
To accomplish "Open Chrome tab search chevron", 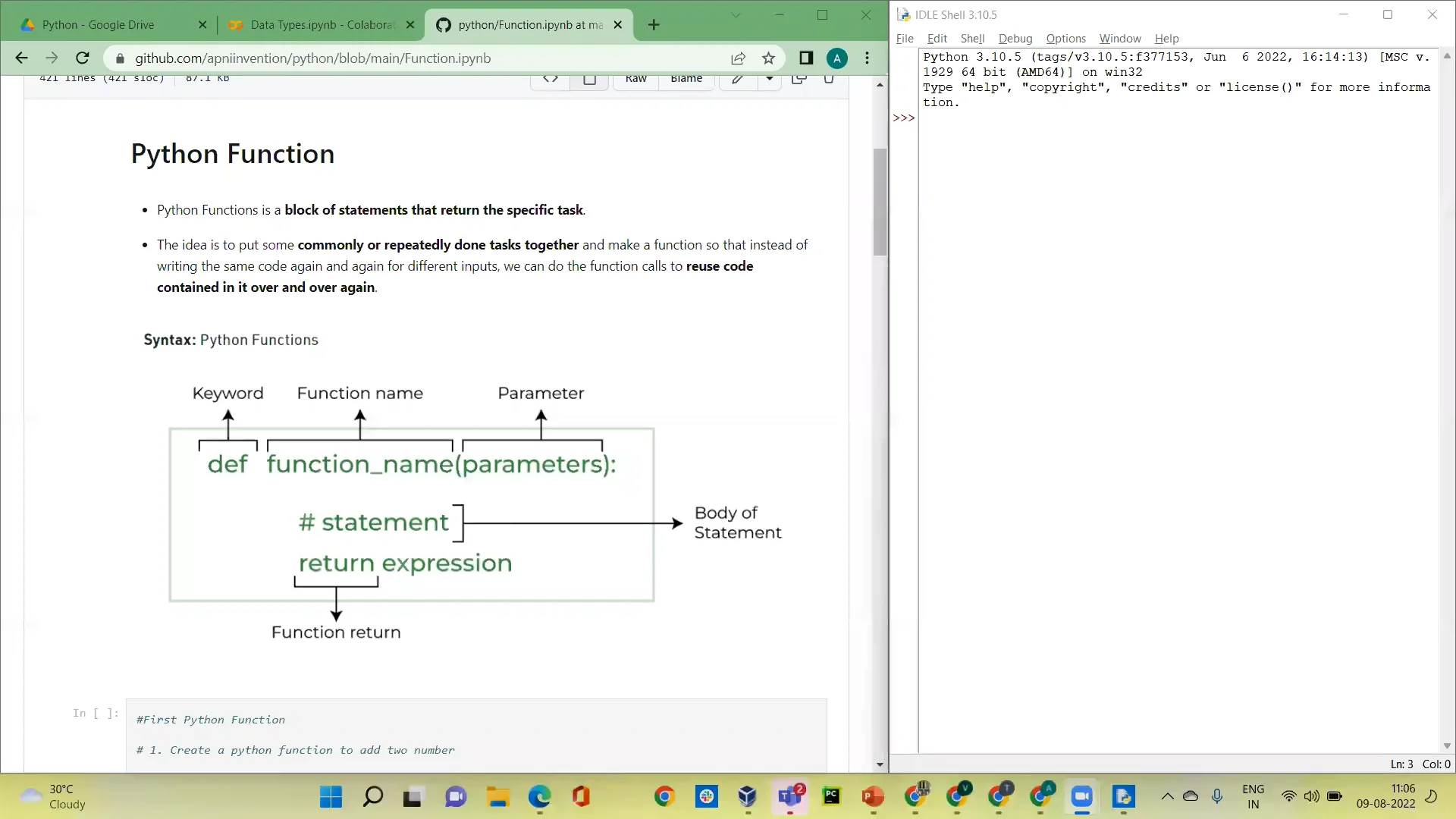I will [x=735, y=14].
